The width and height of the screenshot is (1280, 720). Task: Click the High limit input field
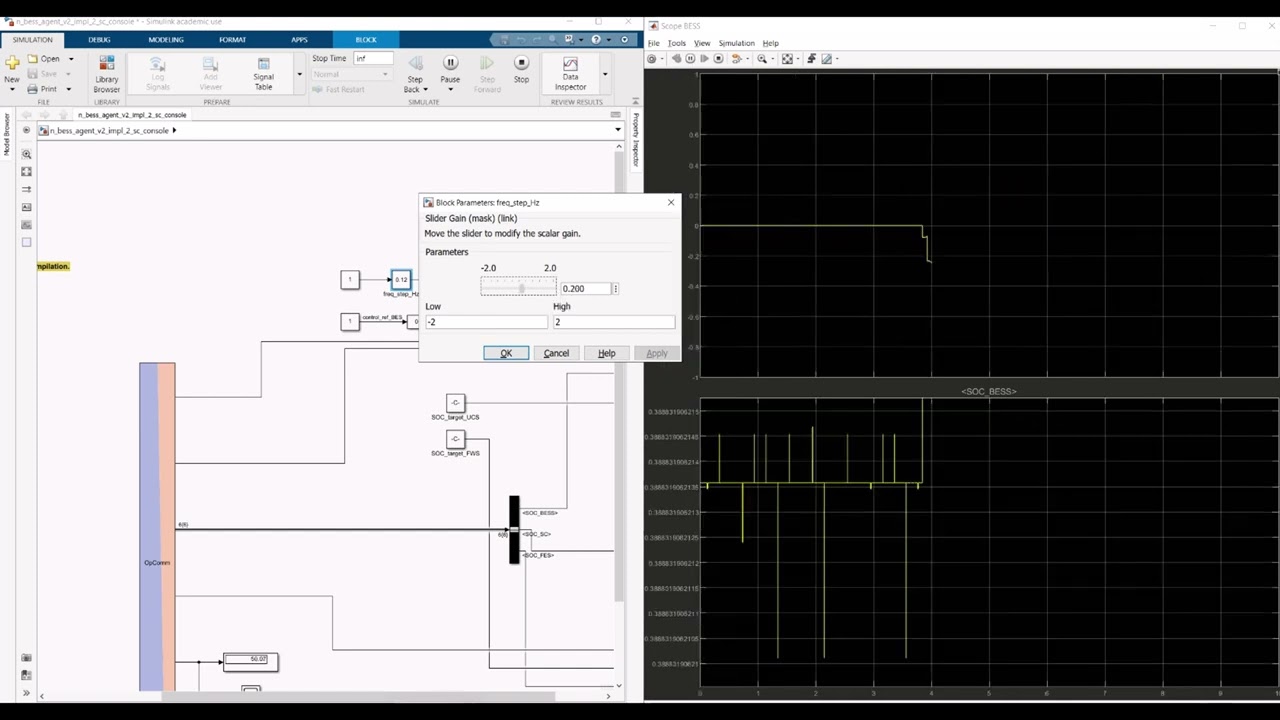614,322
